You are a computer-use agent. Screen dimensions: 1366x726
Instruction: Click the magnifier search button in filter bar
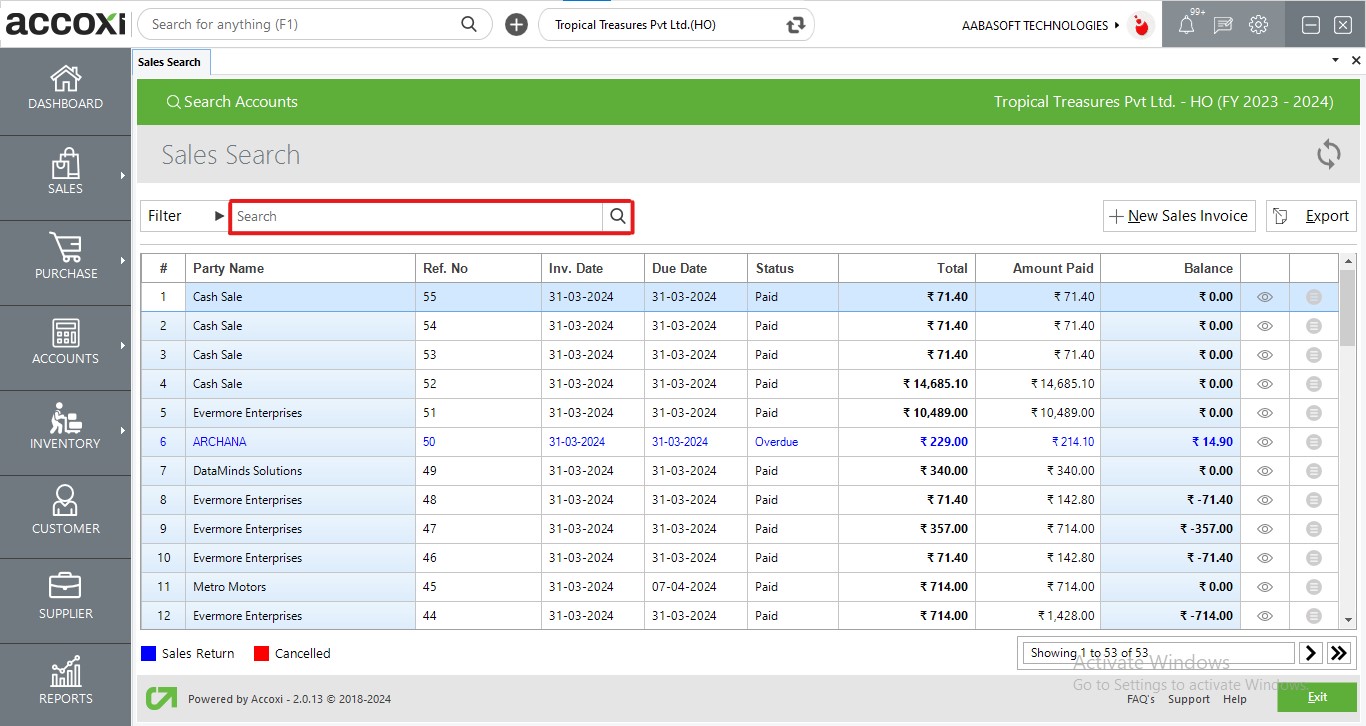coord(618,216)
